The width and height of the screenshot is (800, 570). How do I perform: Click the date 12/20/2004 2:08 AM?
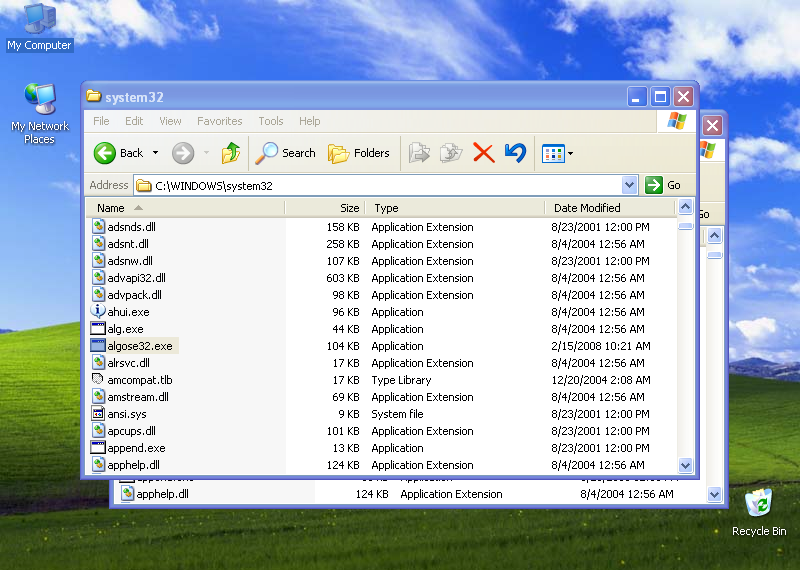click(x=601, y=380)
